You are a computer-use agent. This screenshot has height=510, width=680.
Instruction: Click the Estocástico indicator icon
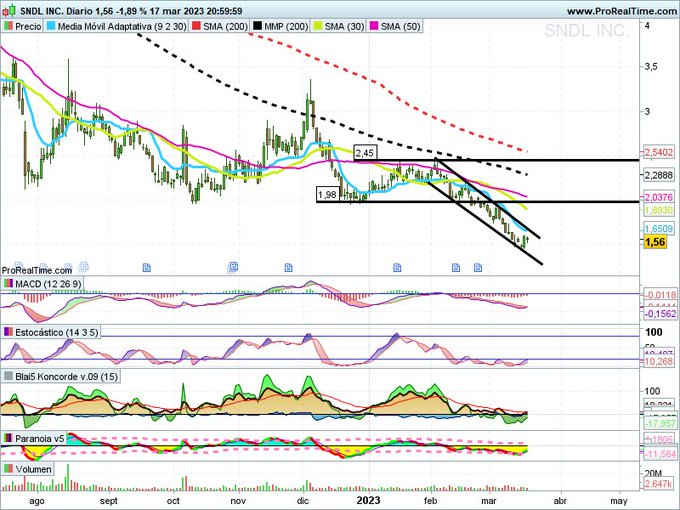8,332
